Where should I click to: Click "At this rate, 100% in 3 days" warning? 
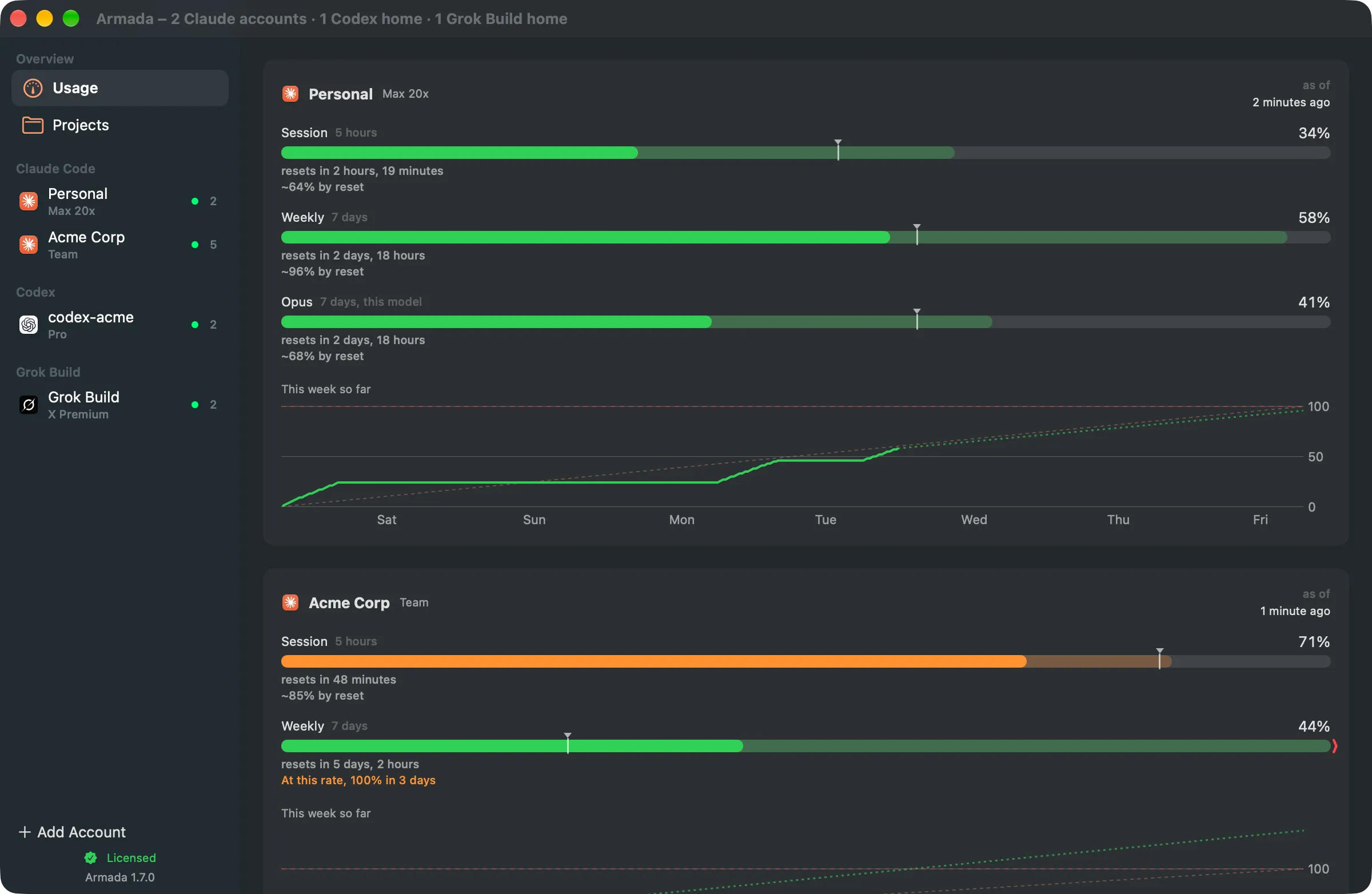pos(358,780)
